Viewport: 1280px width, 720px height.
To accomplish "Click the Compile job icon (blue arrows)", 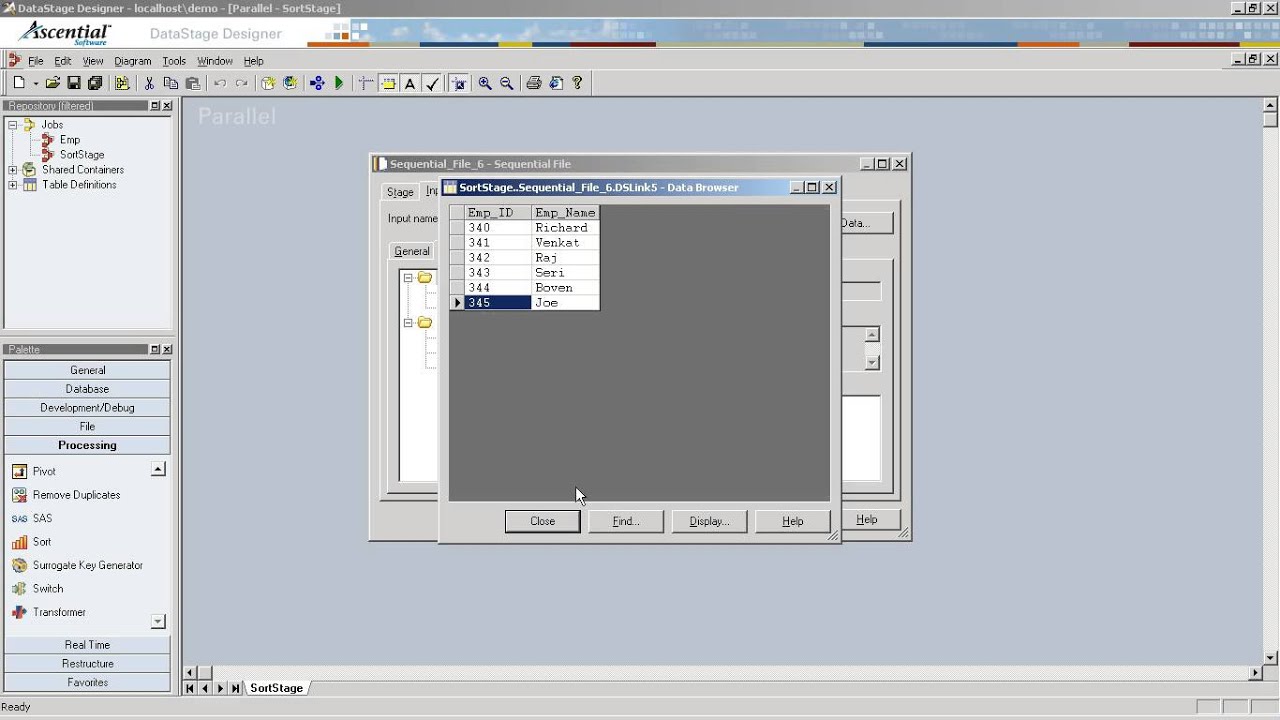I will [x=317, y=83].
